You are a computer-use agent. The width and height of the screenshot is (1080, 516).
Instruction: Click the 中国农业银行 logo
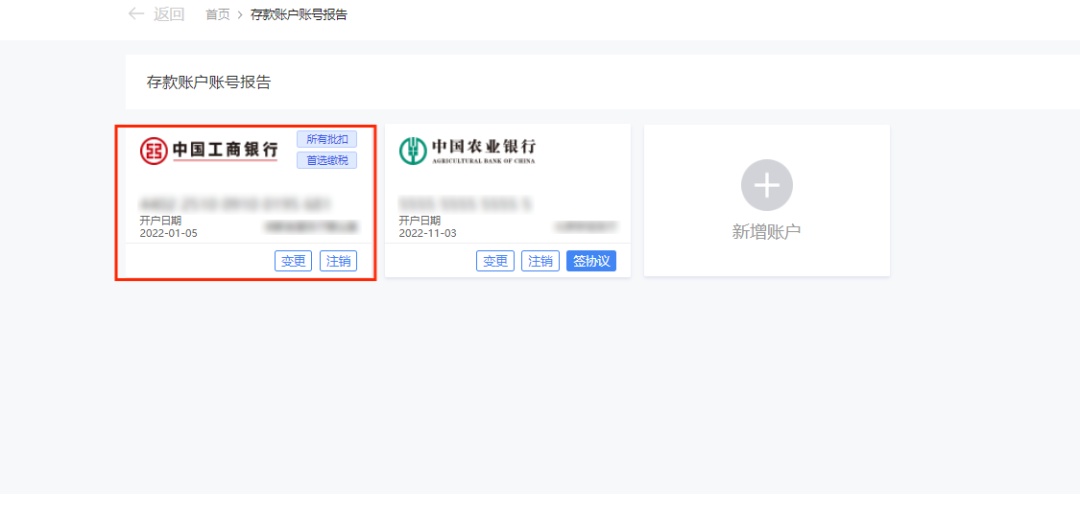(467, 150)
